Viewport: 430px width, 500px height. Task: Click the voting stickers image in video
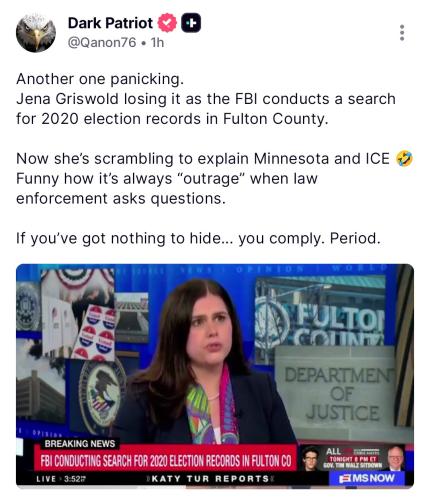[97, 332]
